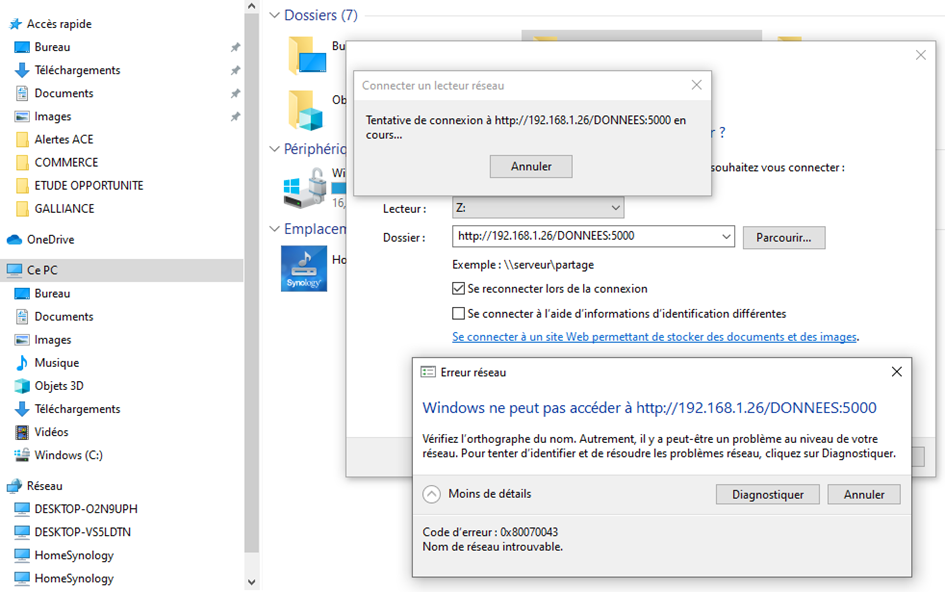Screen dimensions: 945x592
Task: Collapse the Emplacements réseau group chevron
Action: click(x=274, y=229)
